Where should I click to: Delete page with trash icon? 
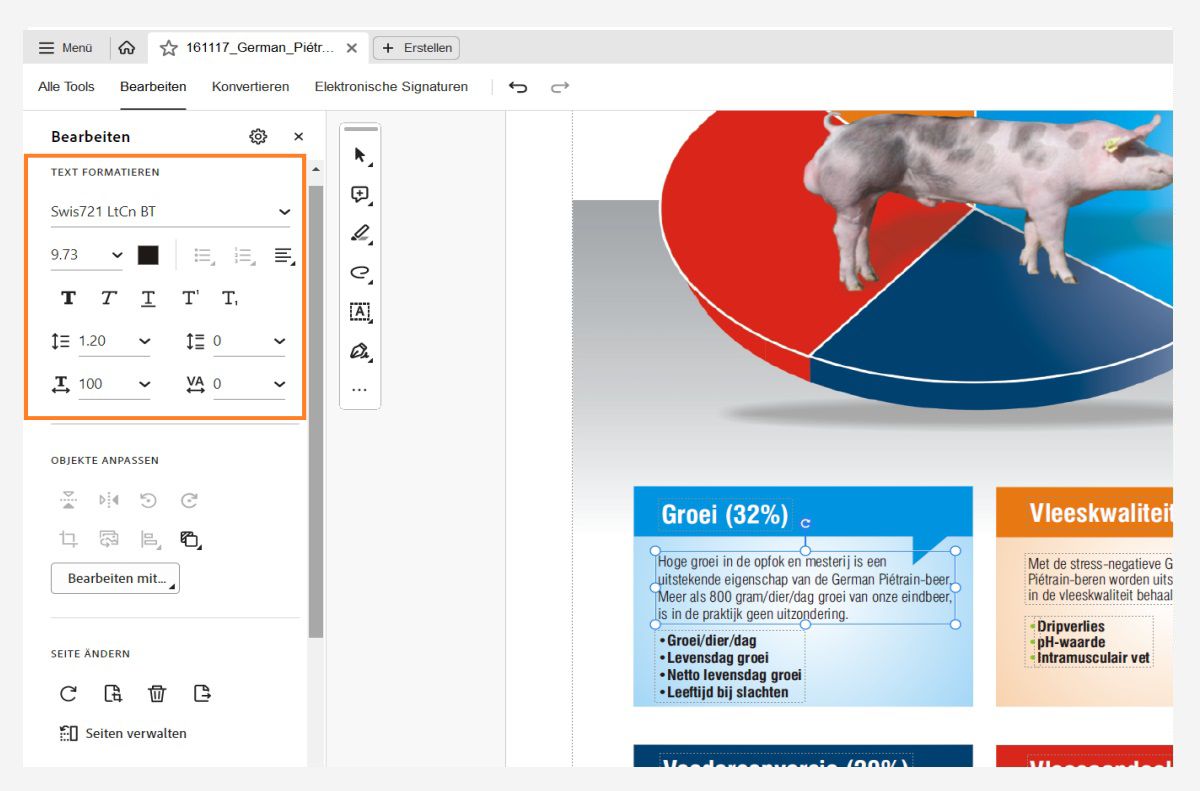[157, 693]
